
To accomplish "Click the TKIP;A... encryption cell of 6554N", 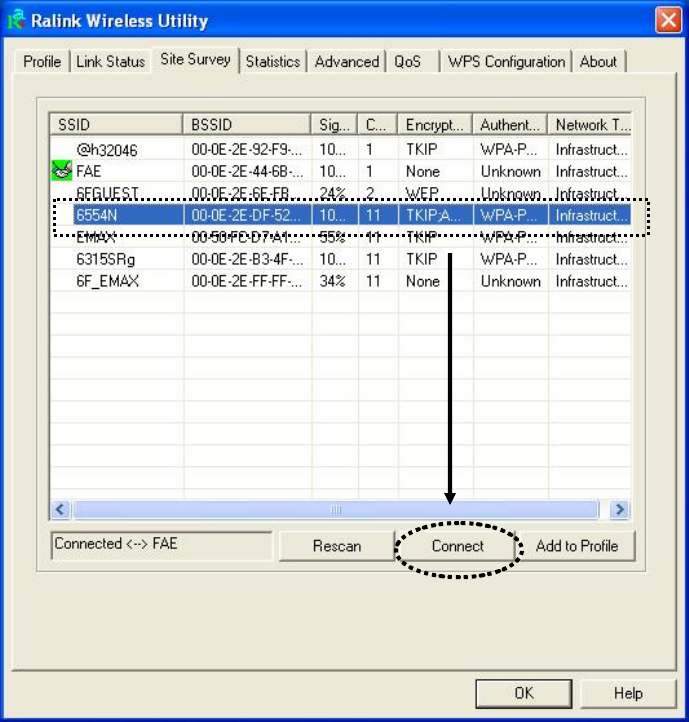I will point(433,215).
